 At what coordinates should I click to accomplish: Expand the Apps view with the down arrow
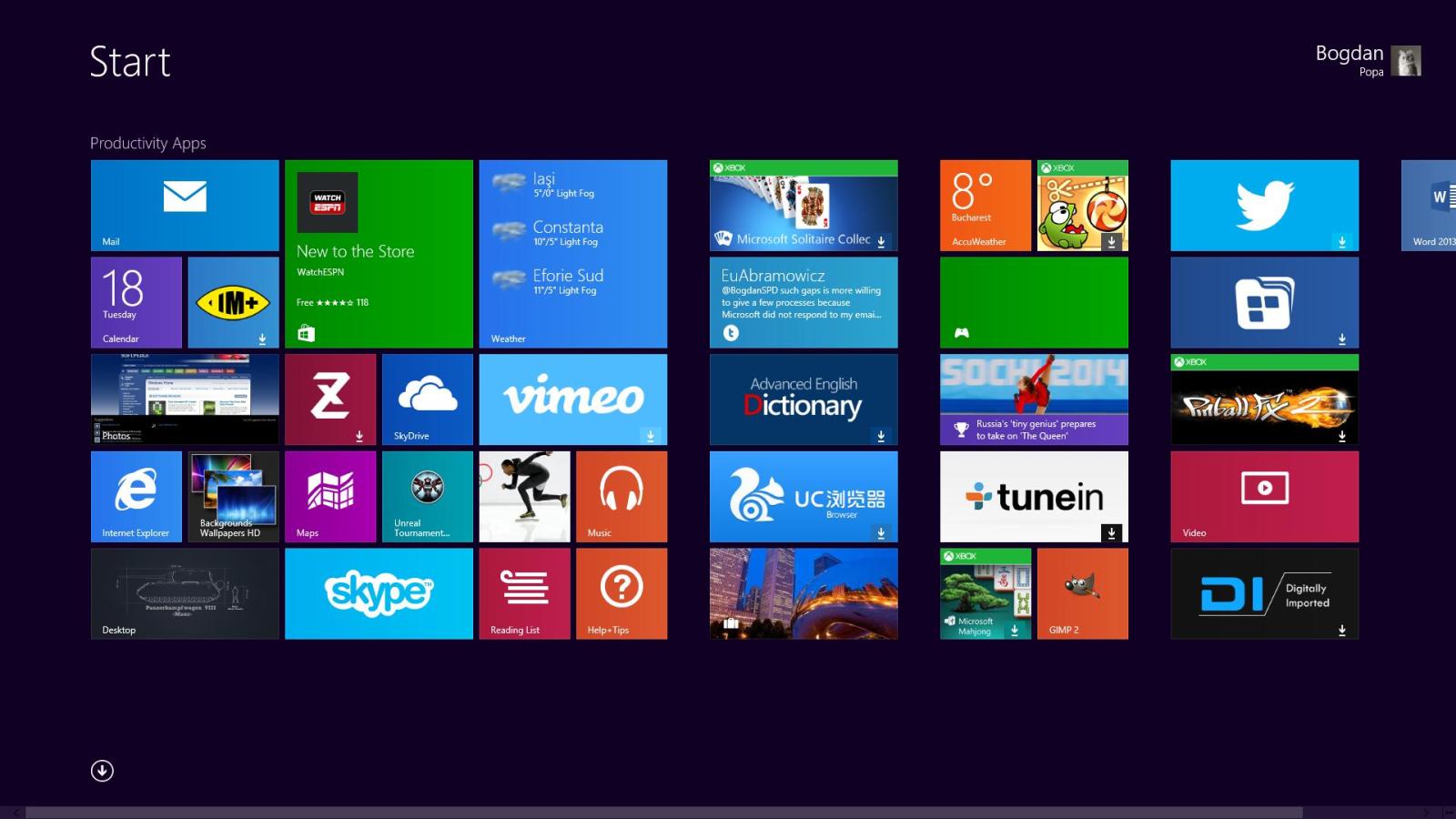(x=102, y=770)
